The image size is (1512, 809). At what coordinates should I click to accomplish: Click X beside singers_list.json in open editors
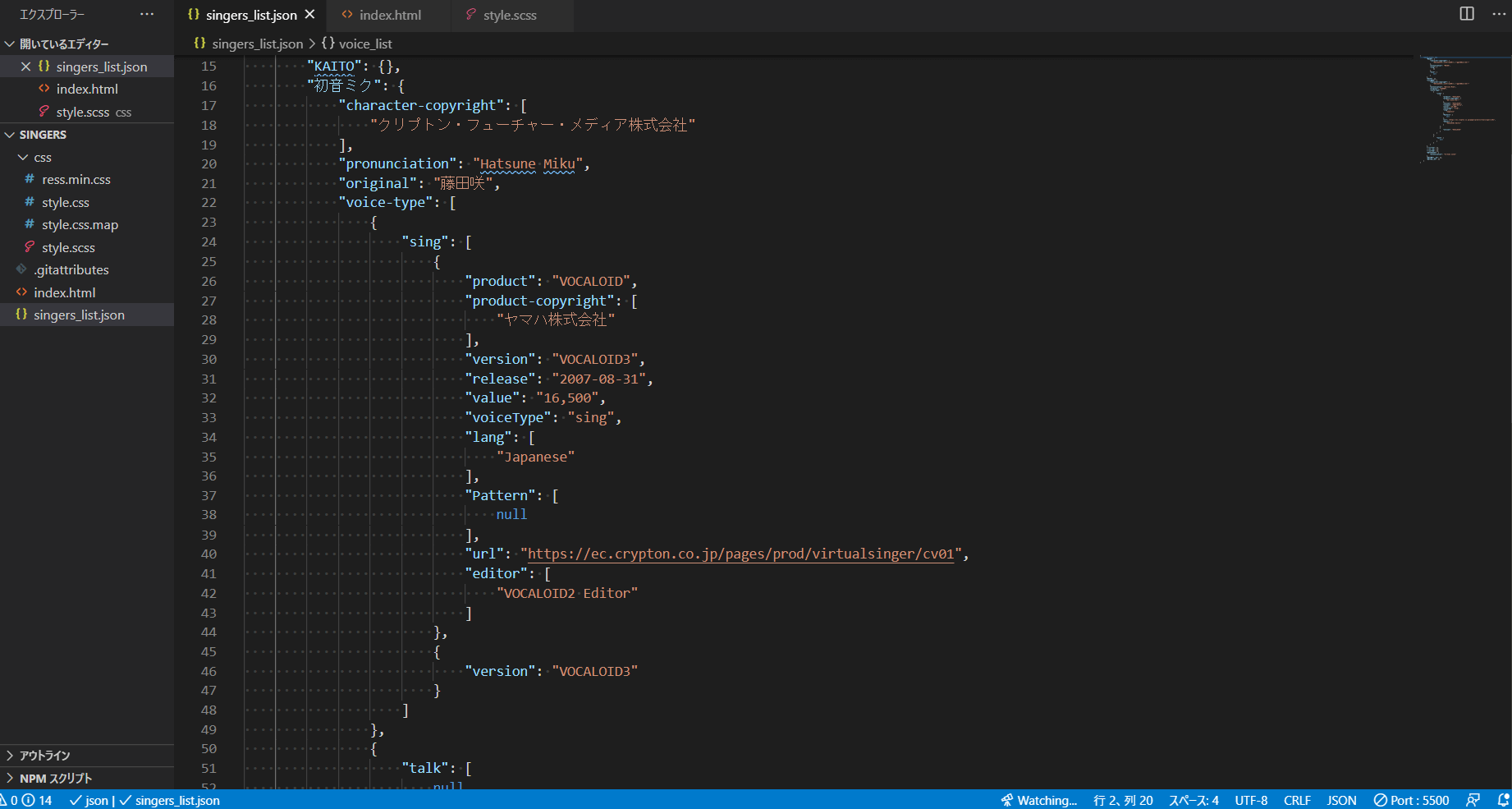click(x=25, y=67)
